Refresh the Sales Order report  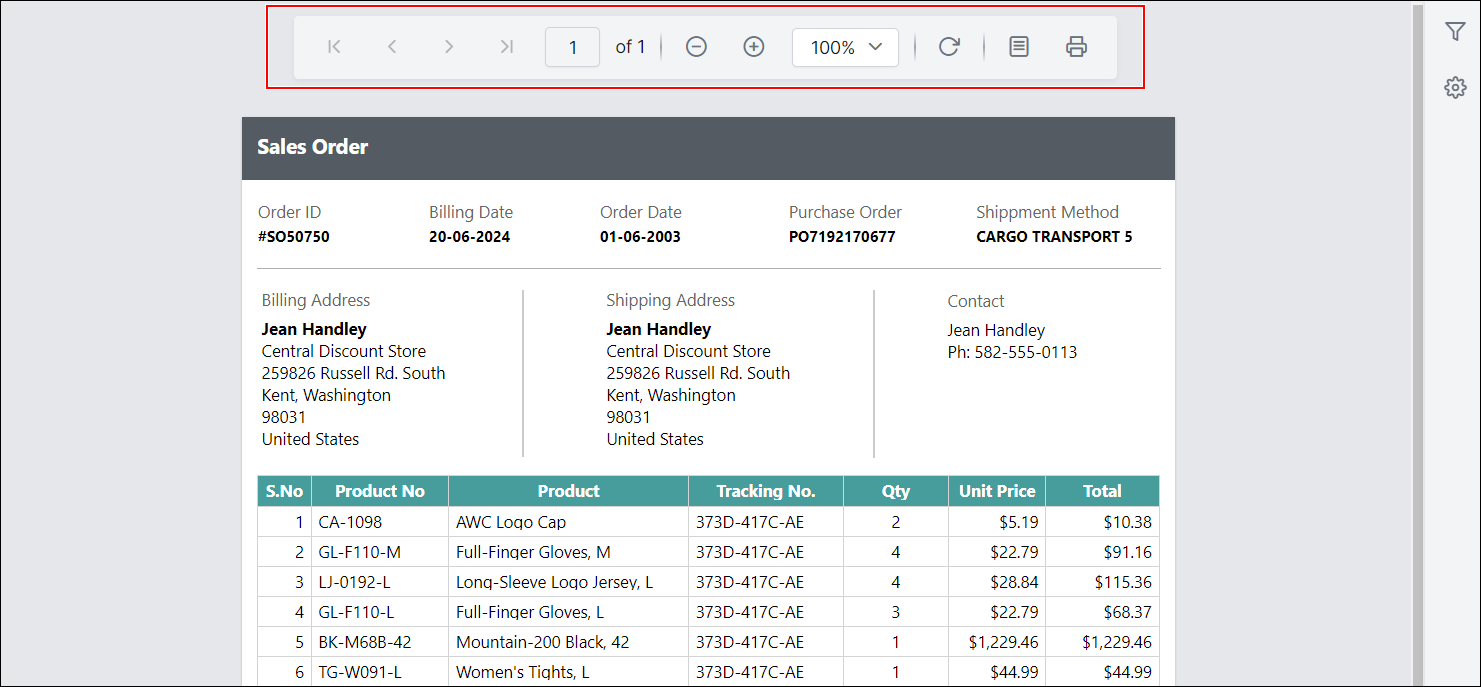click(948, 46)
